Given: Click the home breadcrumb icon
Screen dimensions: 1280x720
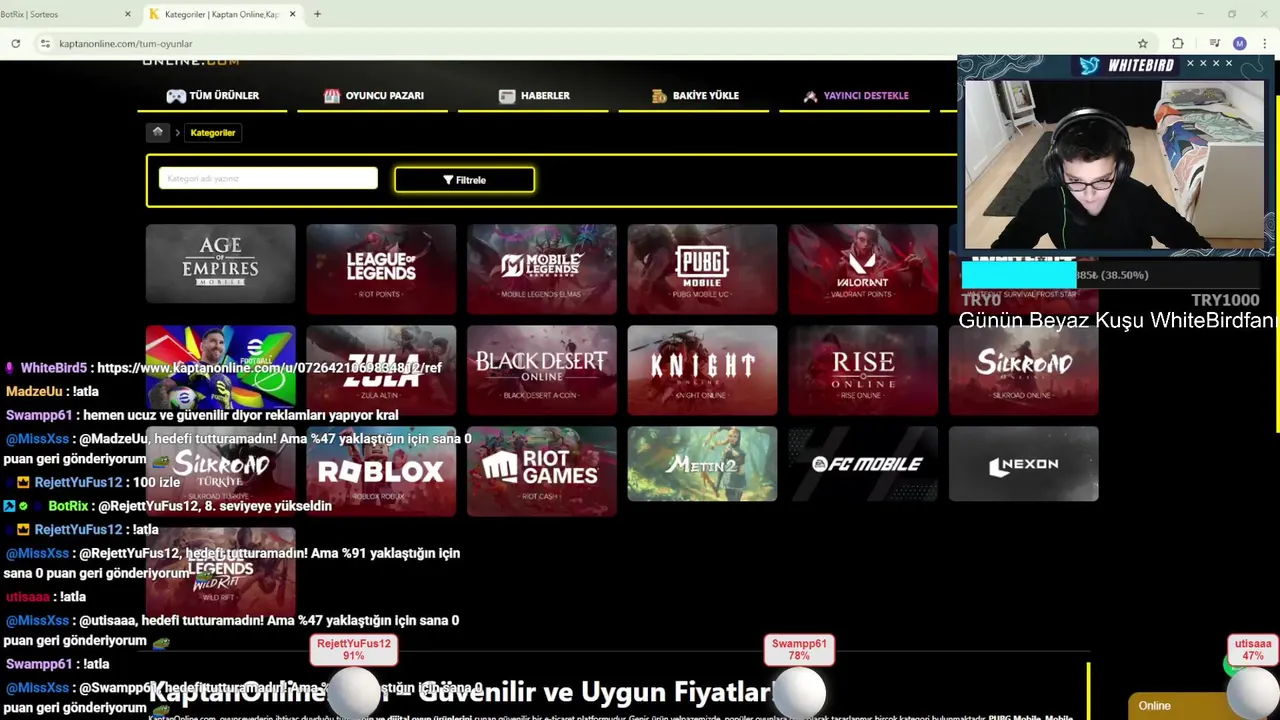Looking at the screenshot, I should 157,132.
